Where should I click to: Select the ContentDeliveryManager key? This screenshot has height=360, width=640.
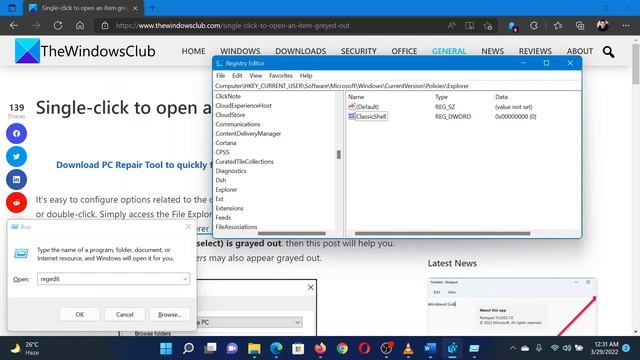coord(248,133)
